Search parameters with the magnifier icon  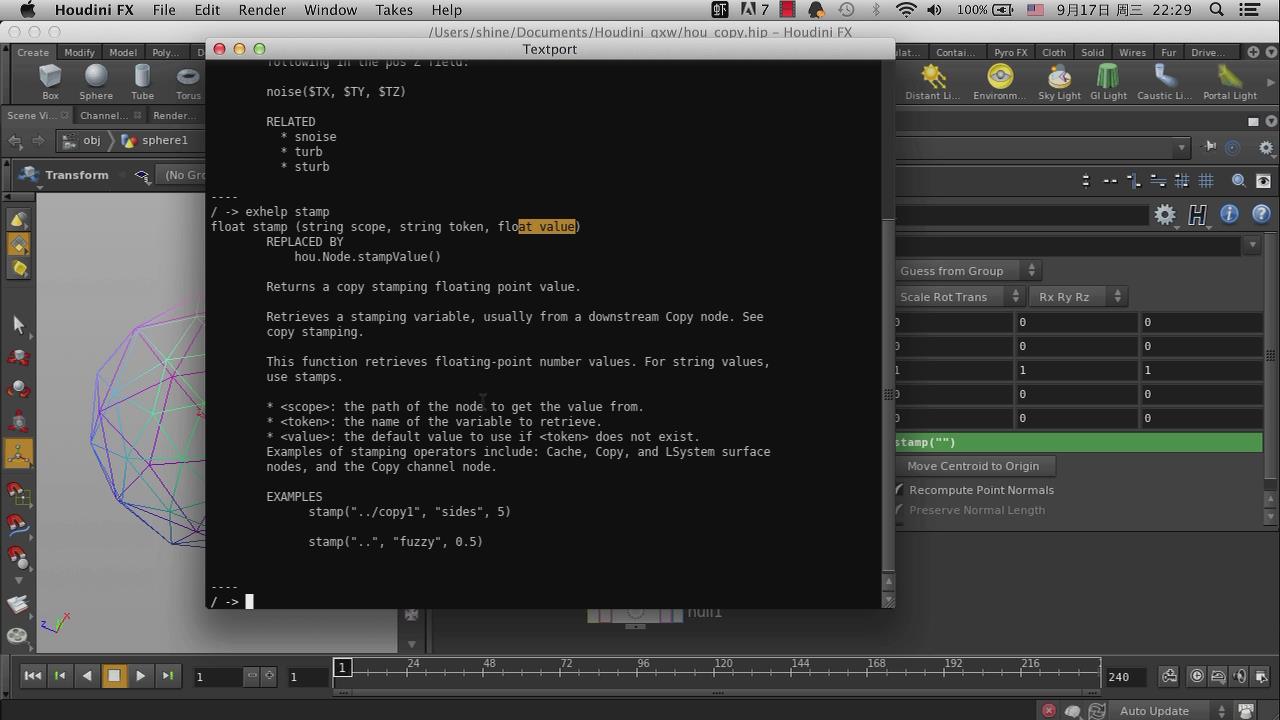coord(1239,181)
